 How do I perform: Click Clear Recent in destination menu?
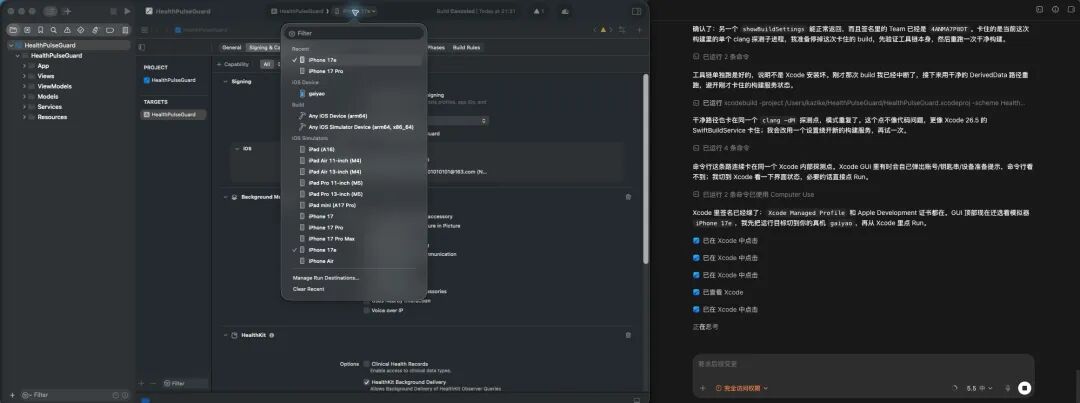click(x=309, y=289)
